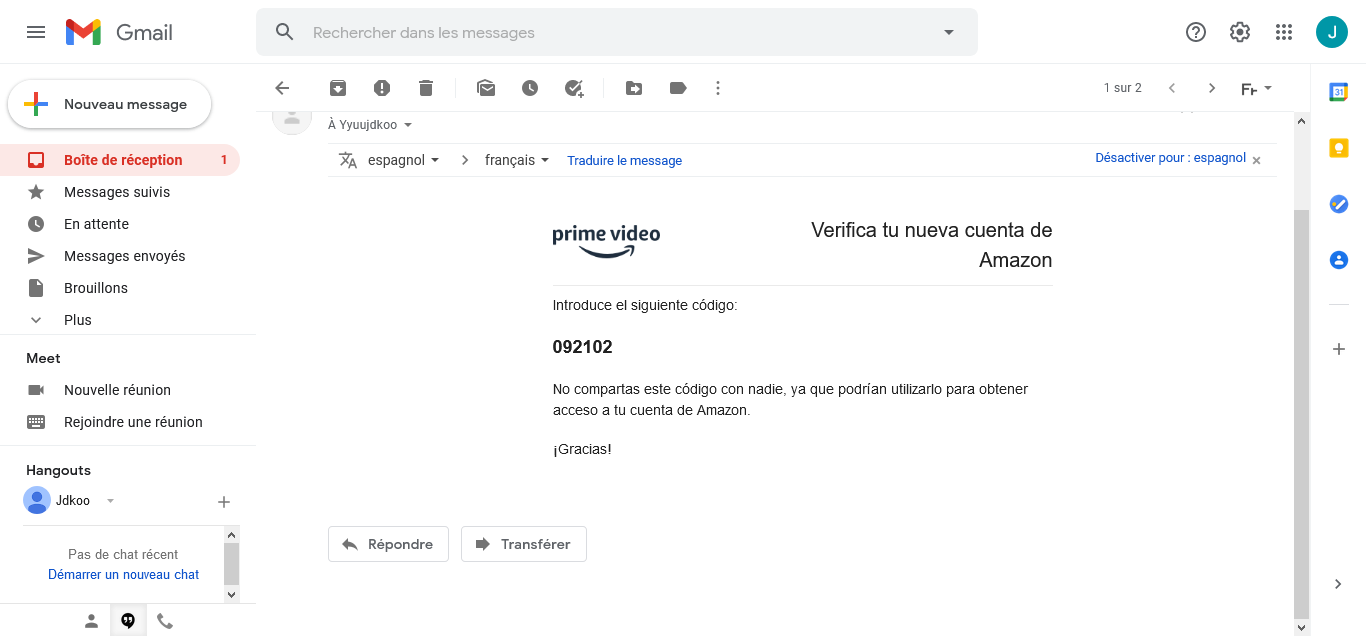The image size is (1366, 636).
Task: Click Désactiver pour : espagnol
Action: 1170,158
